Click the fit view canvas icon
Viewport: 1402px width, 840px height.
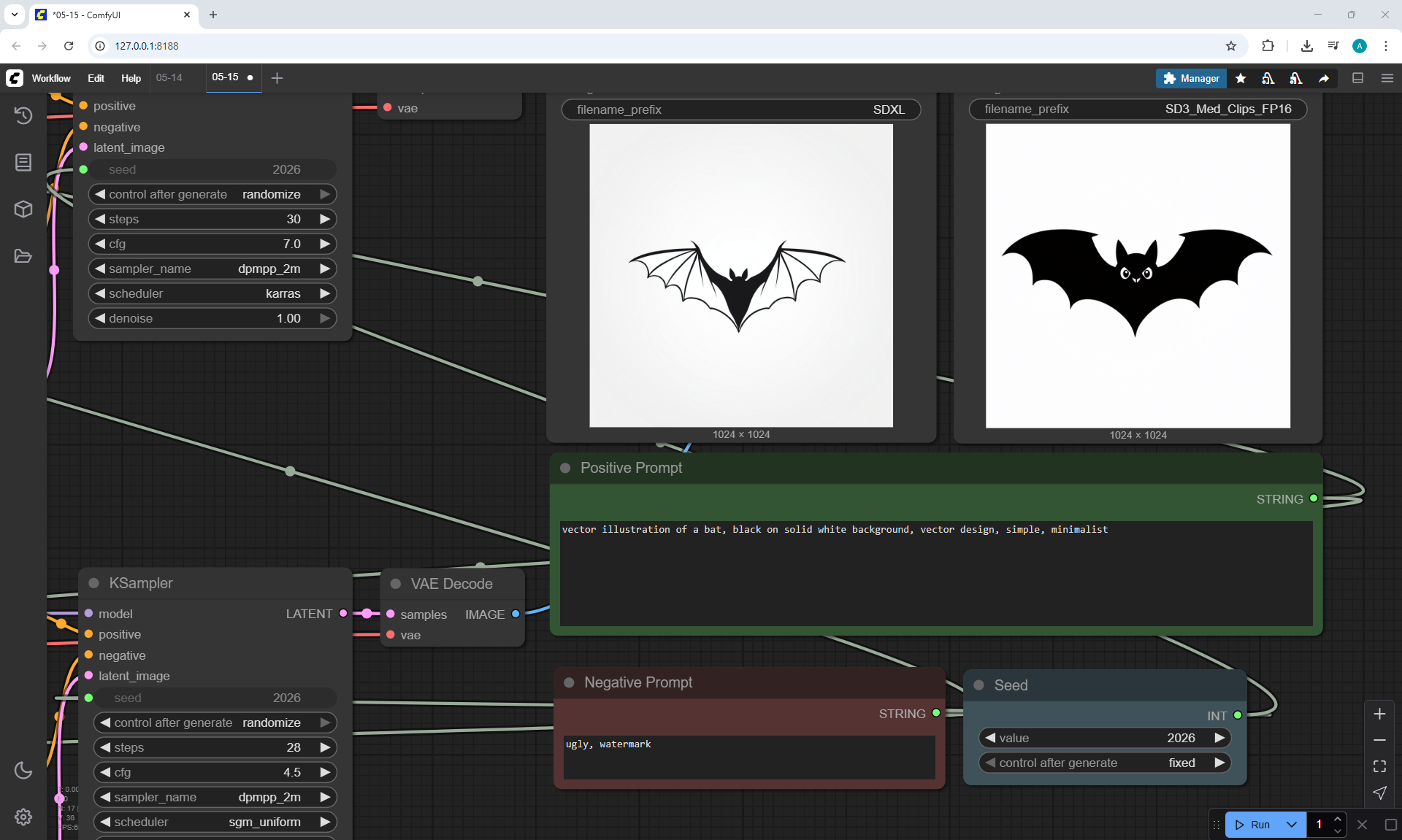(x=1379, y=766)
